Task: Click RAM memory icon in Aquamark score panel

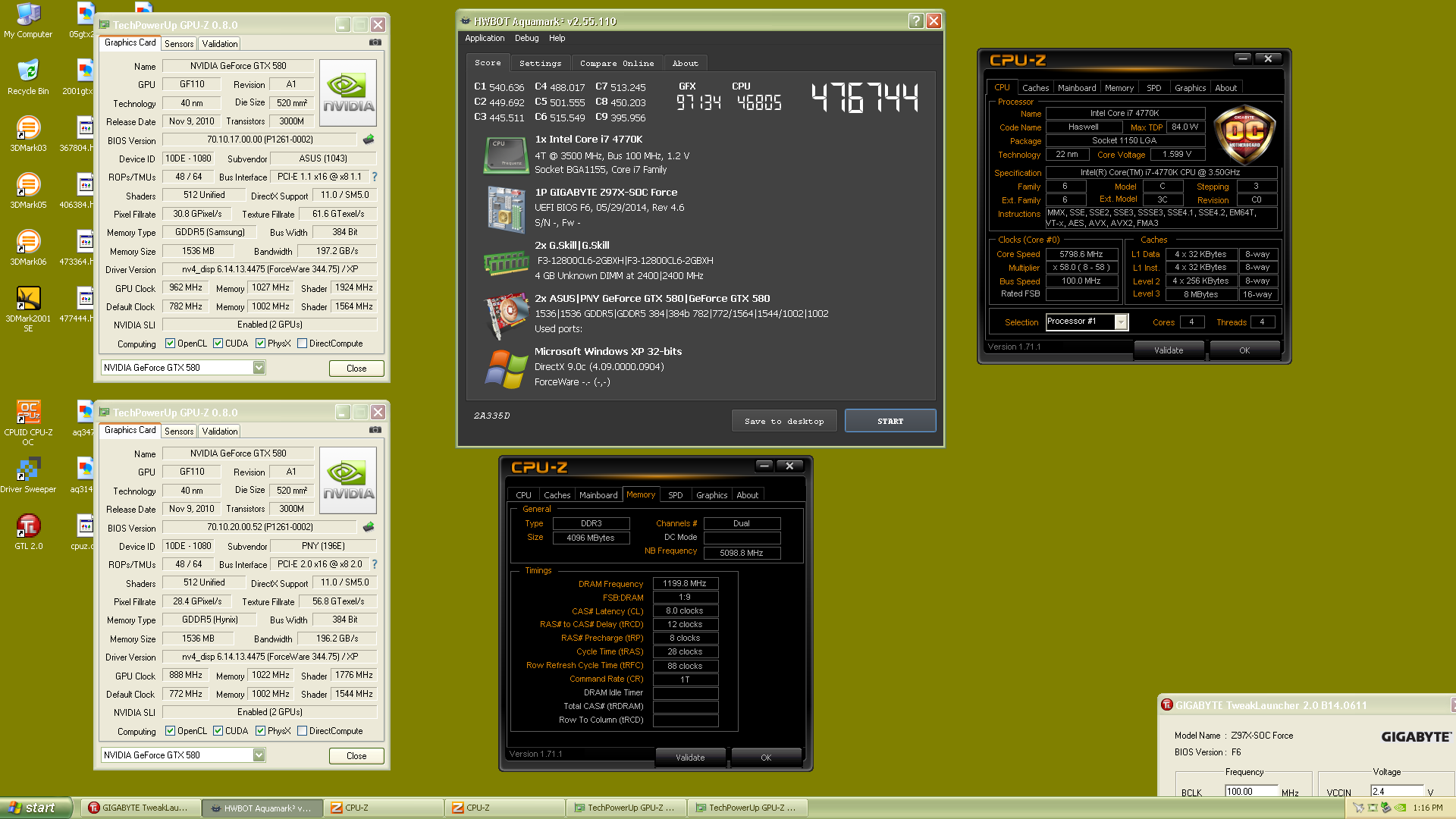Action: click(x=506, y=263)
